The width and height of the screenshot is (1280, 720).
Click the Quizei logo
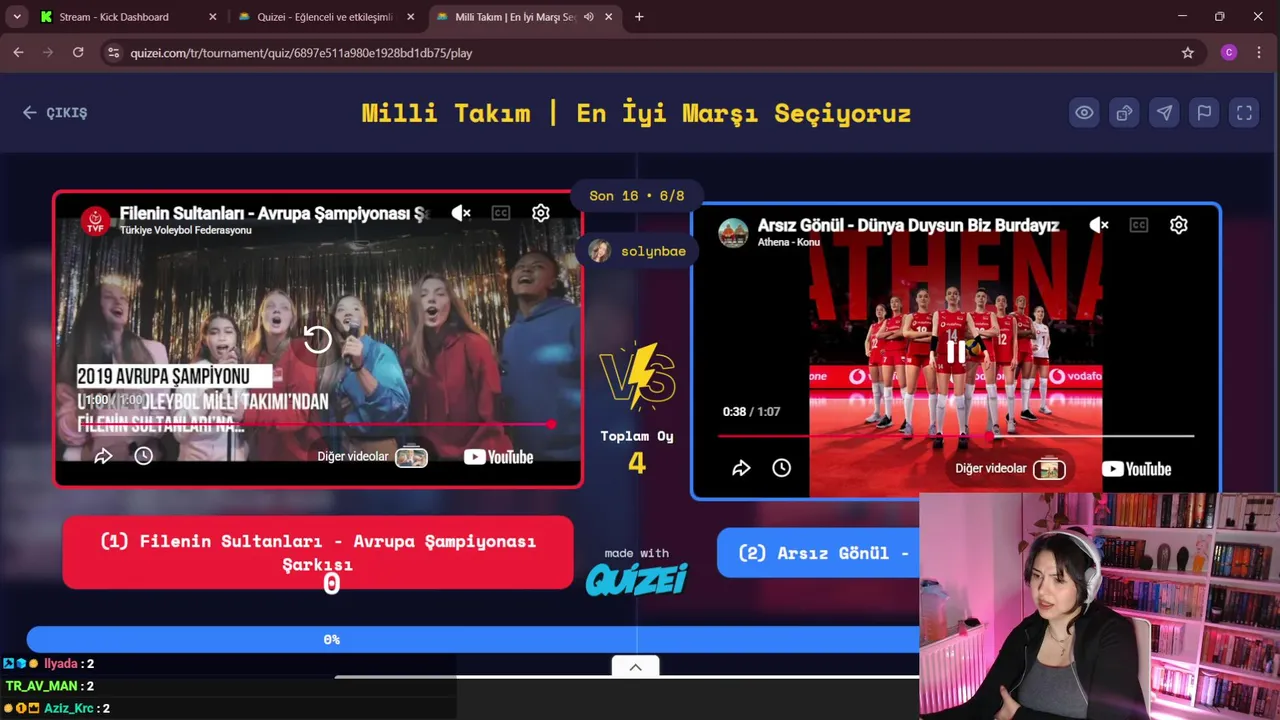[x=636, y=580]
